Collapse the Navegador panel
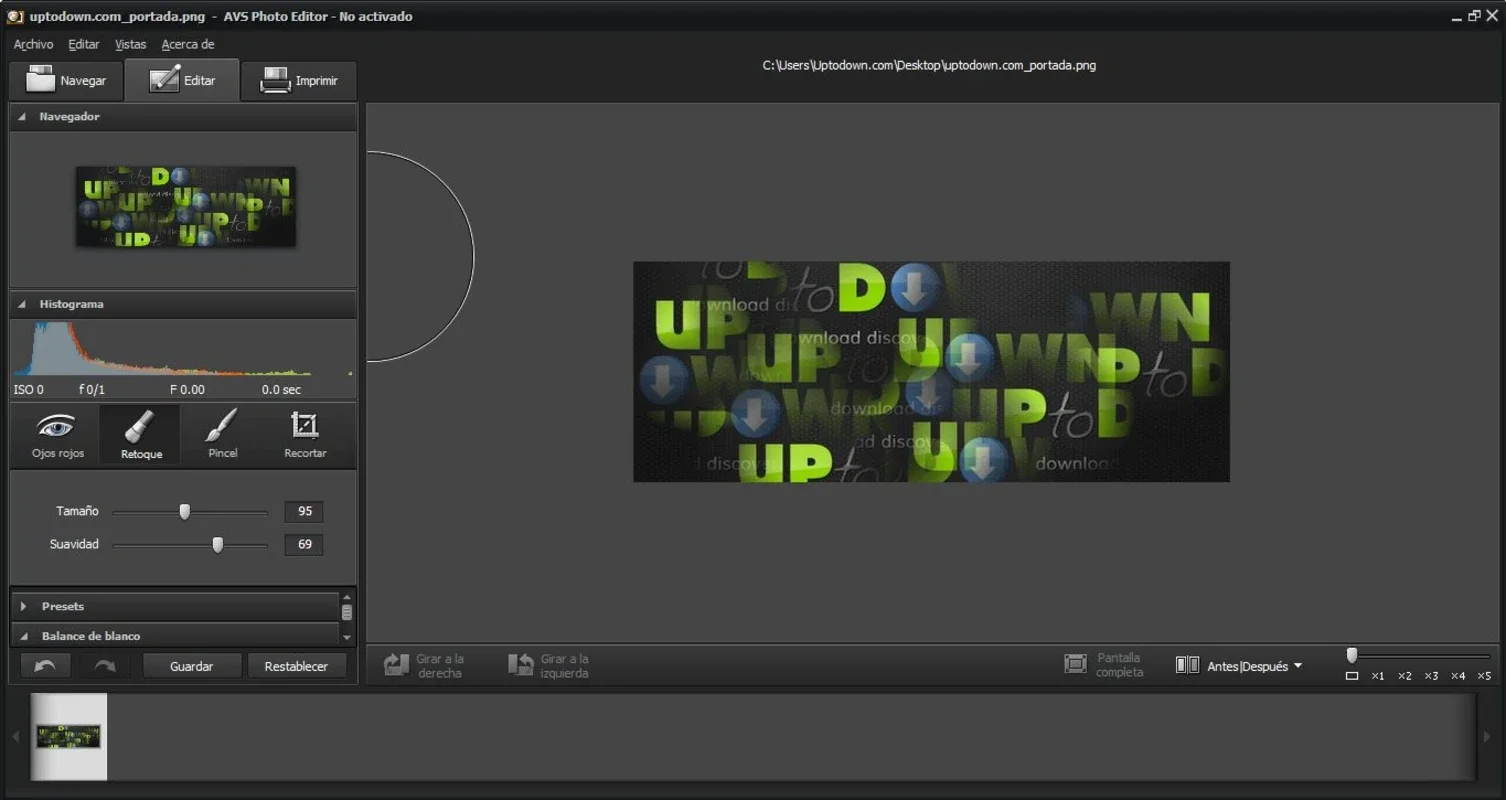The image size is (1506, 800). click(22, 117)
